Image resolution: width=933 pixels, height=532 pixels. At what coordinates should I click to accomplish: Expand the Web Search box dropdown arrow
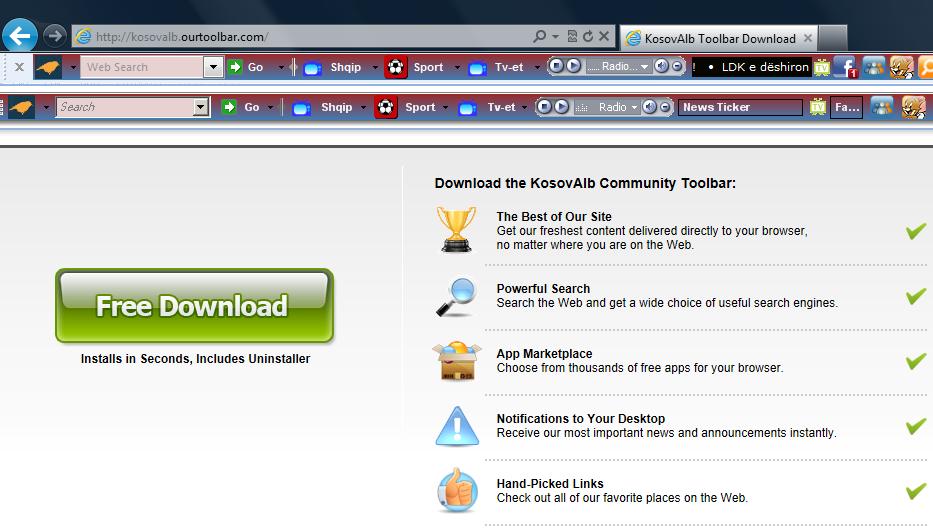click(x=212, y=67)
